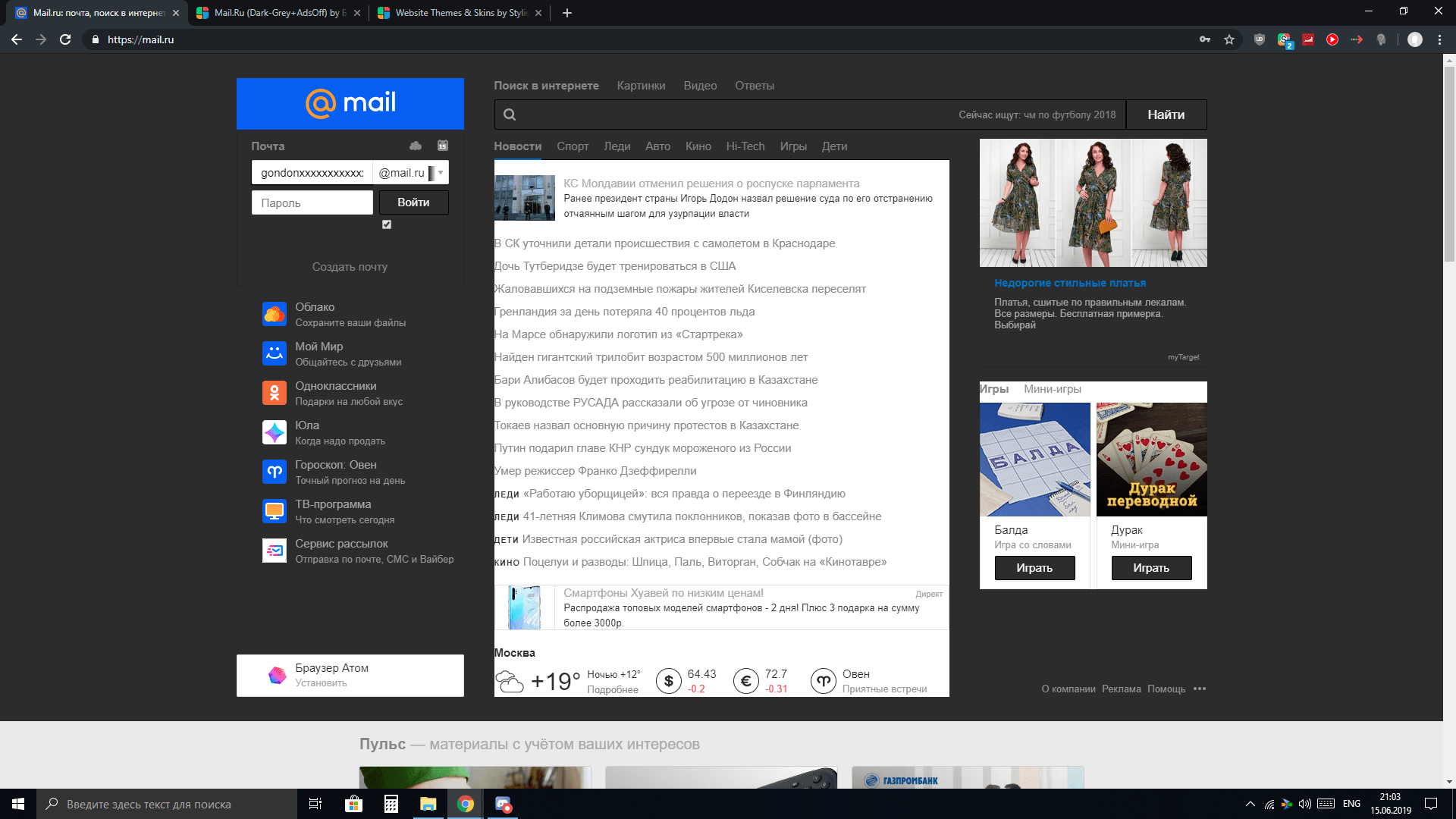Click the Mail.ru logo banner
This screenshot has width=1456, height=819.
[350, 103]
